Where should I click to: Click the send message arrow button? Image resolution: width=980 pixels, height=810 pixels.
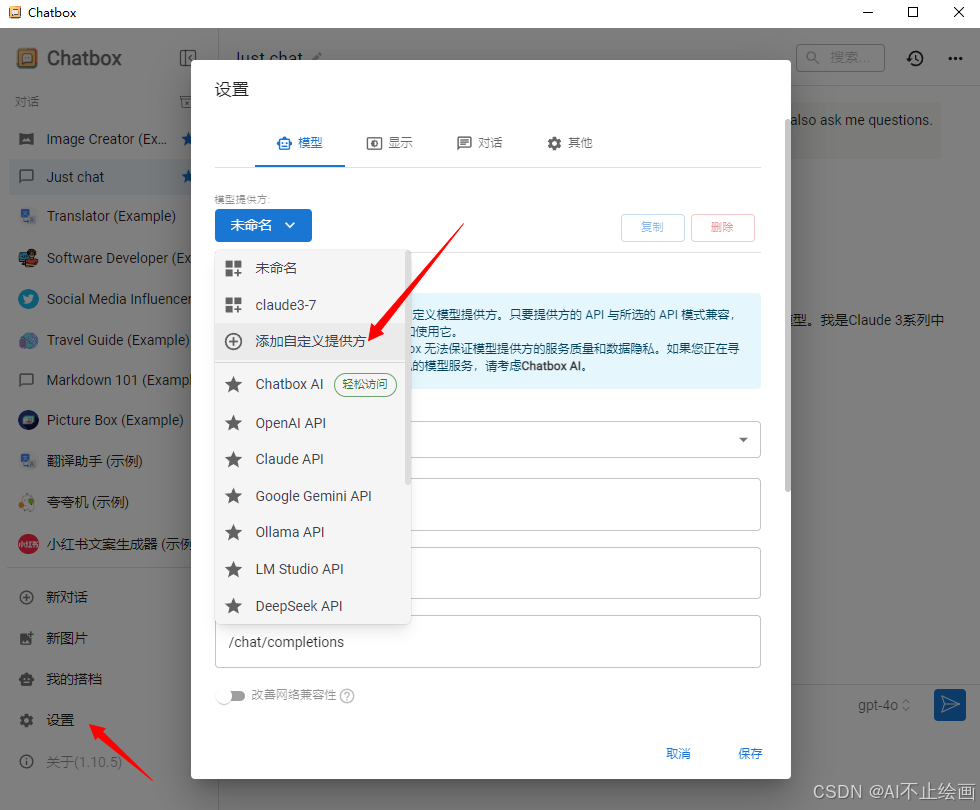pos(950,705)
